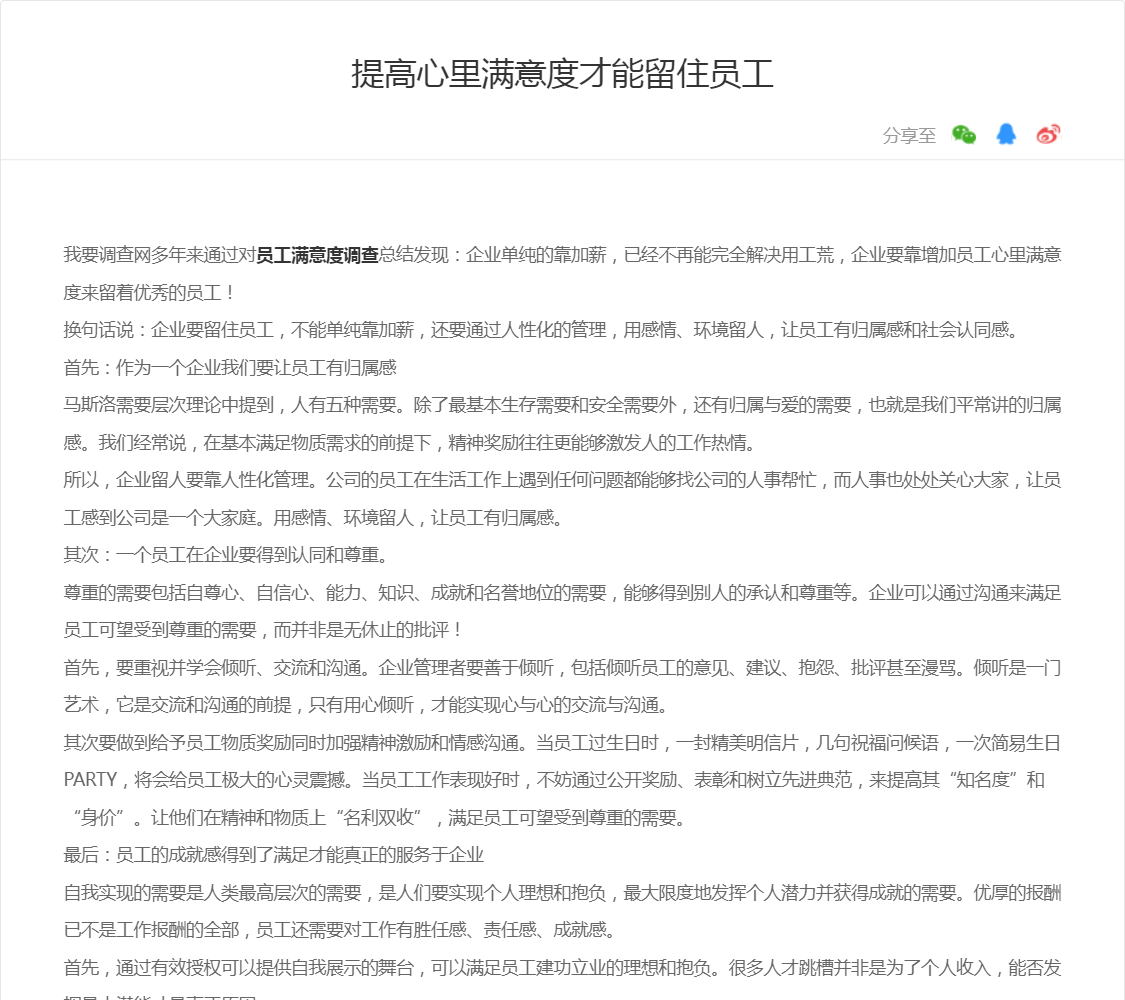Click the article title 提高心里满意度才能留住员工

(562, 74)
